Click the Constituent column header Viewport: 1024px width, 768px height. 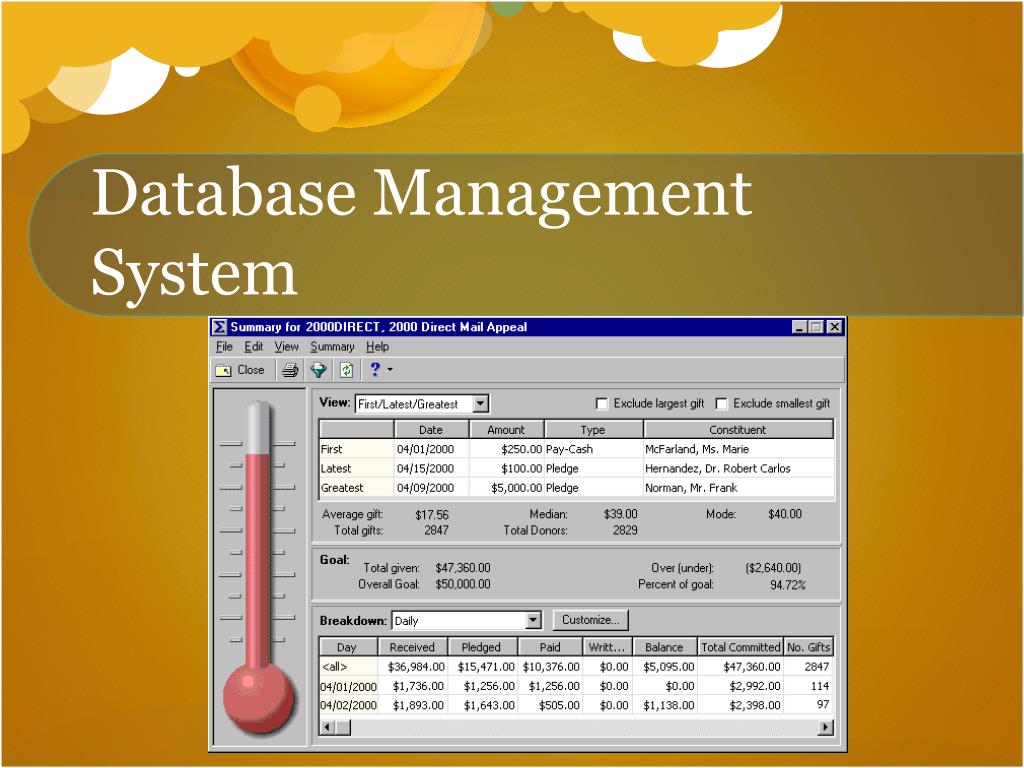(x=738, y=430)
